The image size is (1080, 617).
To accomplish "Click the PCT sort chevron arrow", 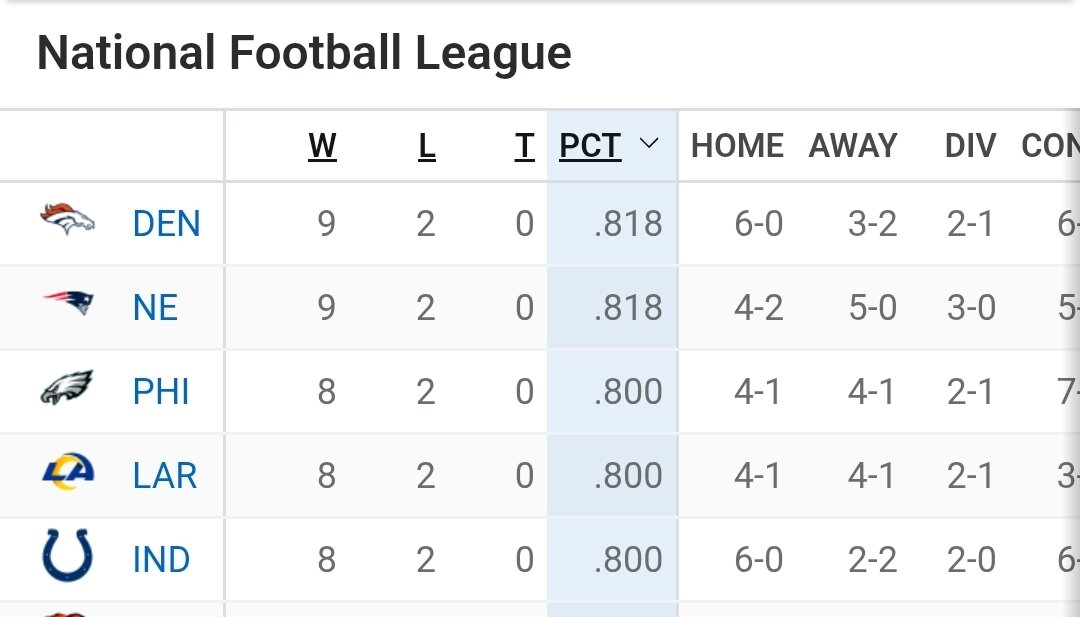I will 649,144.
